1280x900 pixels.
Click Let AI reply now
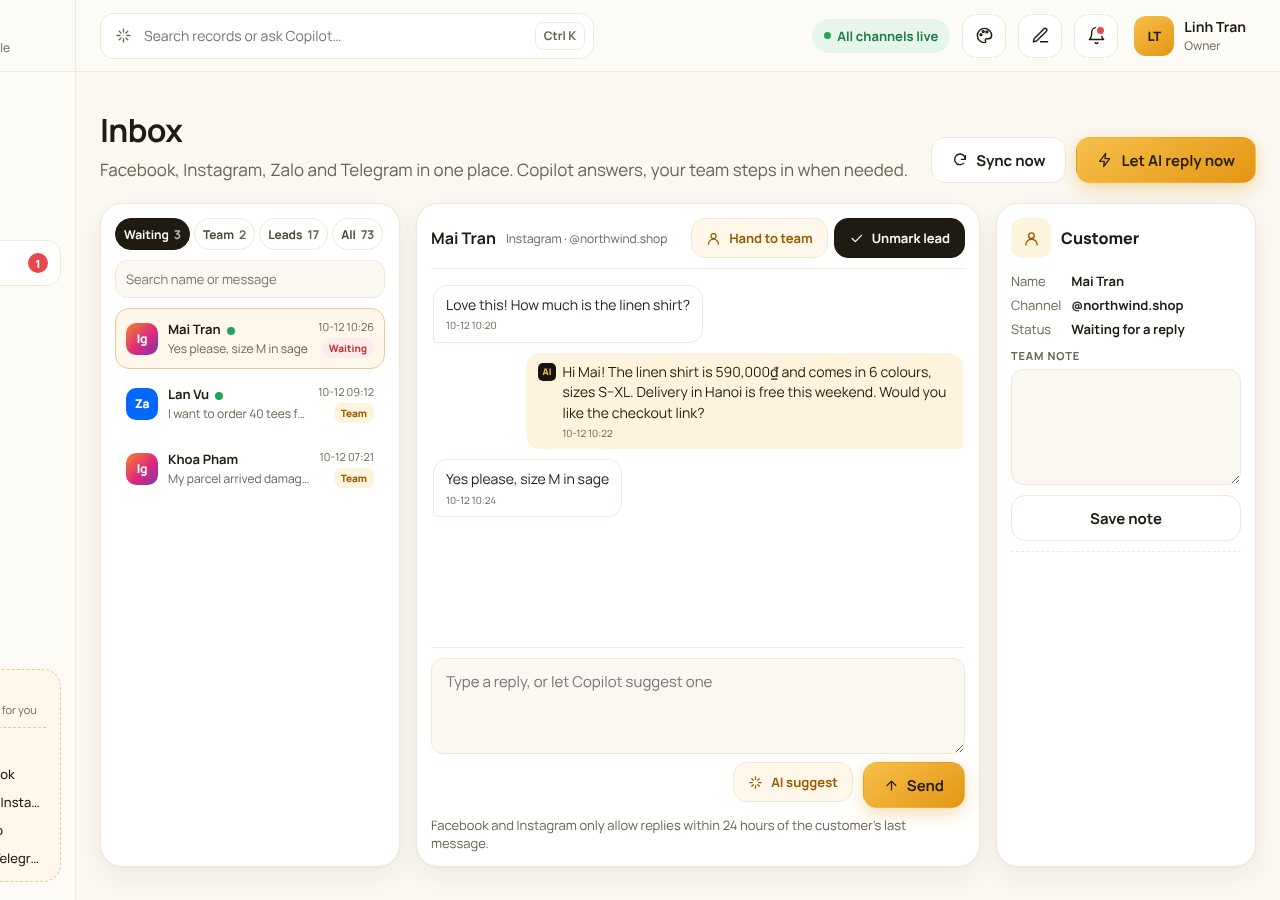1165,160
